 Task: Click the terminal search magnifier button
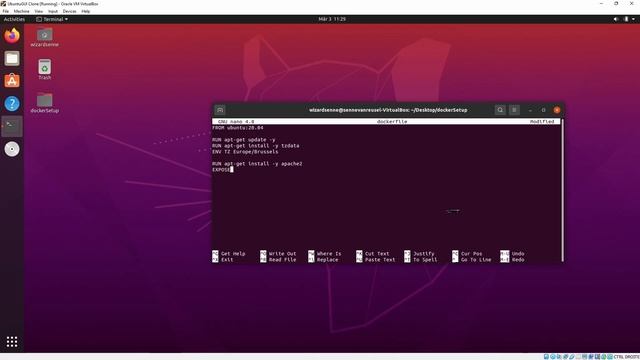500,110
